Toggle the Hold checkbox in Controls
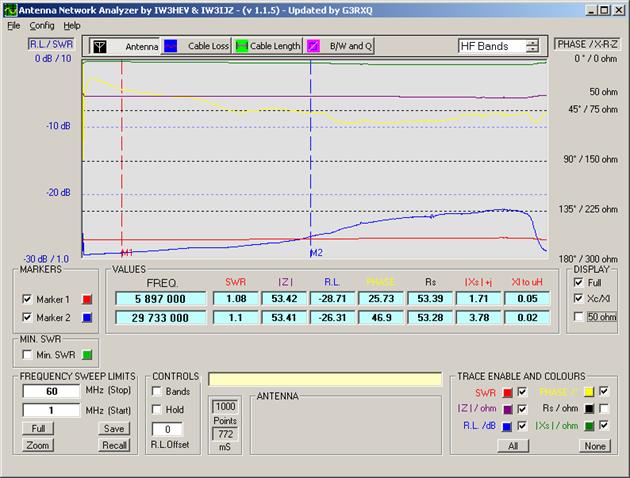630x478 pixels. 158,410
